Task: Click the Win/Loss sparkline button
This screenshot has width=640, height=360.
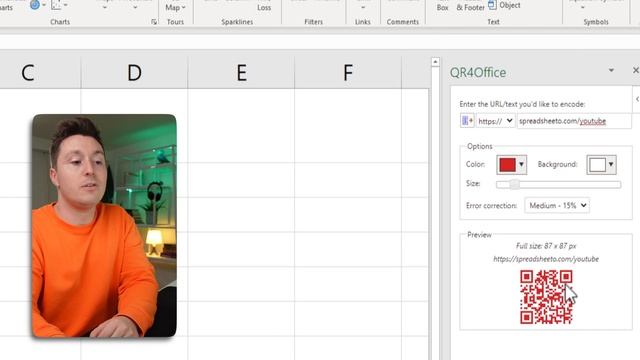Action: (x=264, y=7)
